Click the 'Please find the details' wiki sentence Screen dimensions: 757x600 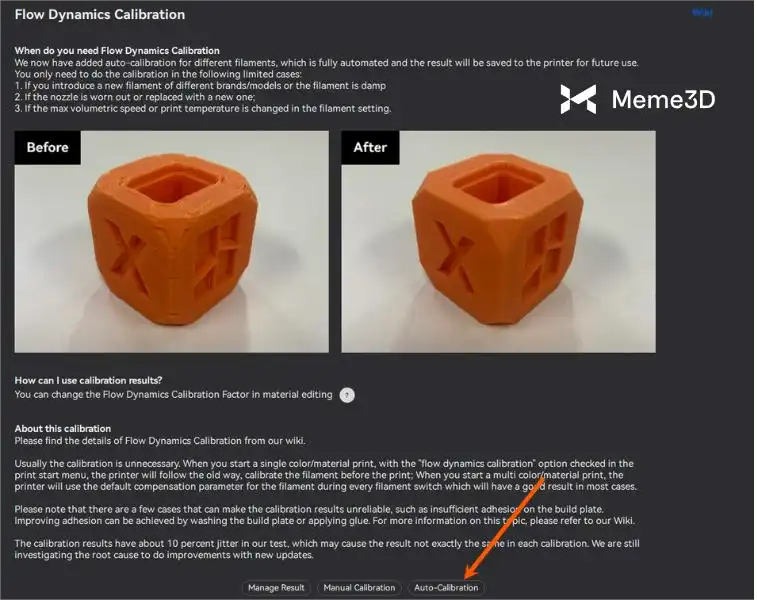160,440
